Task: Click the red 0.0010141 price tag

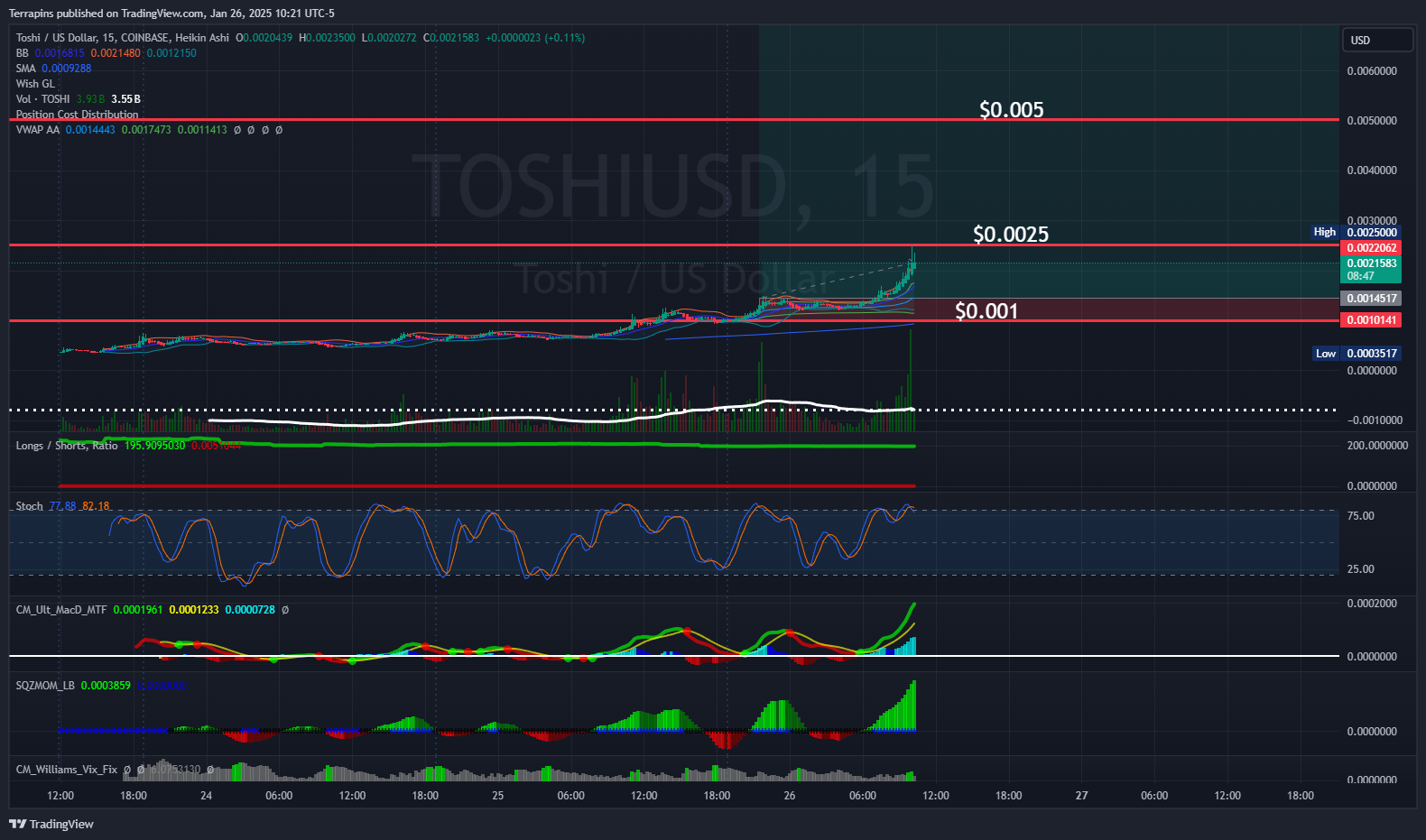Action: tap(1372, 320)
